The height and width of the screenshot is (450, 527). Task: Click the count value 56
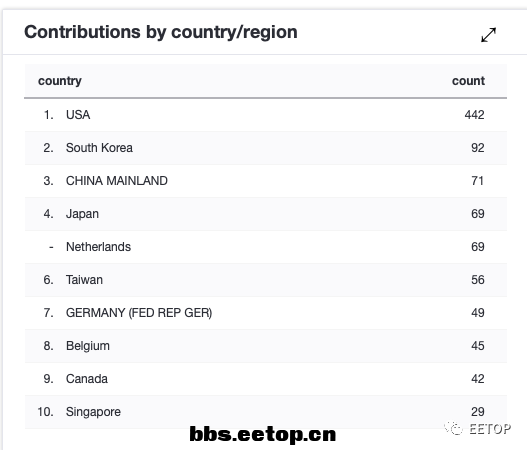[478, 280]
